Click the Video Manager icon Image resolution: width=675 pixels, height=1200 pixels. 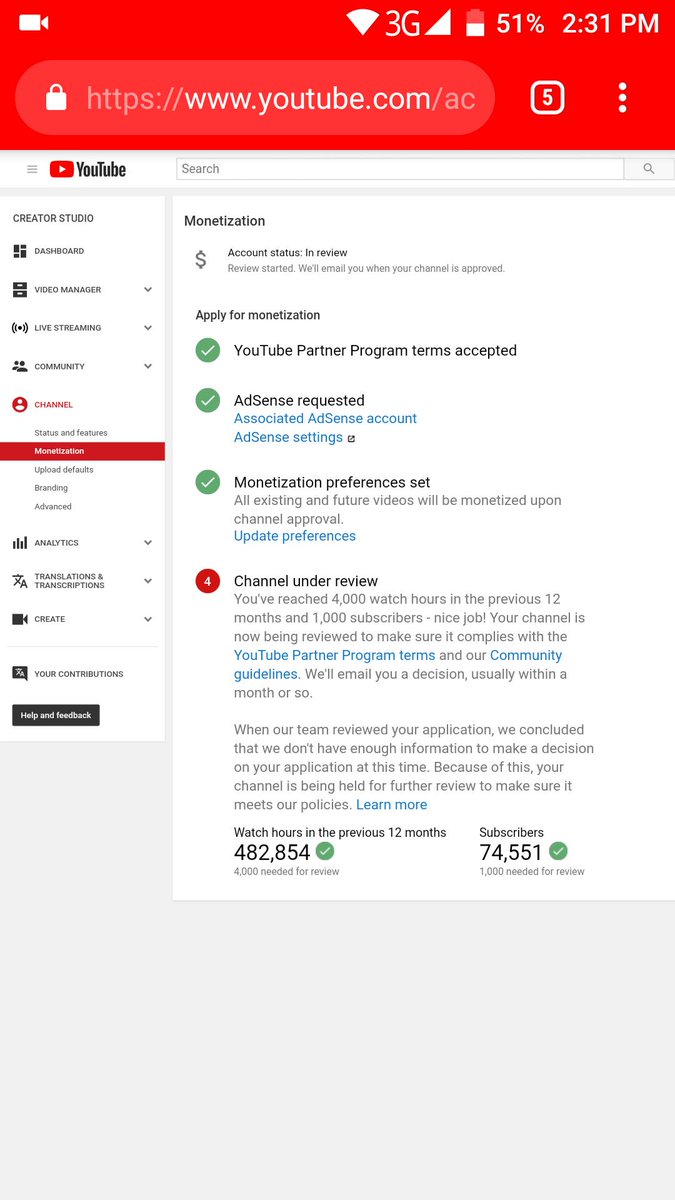pos(20,290)
